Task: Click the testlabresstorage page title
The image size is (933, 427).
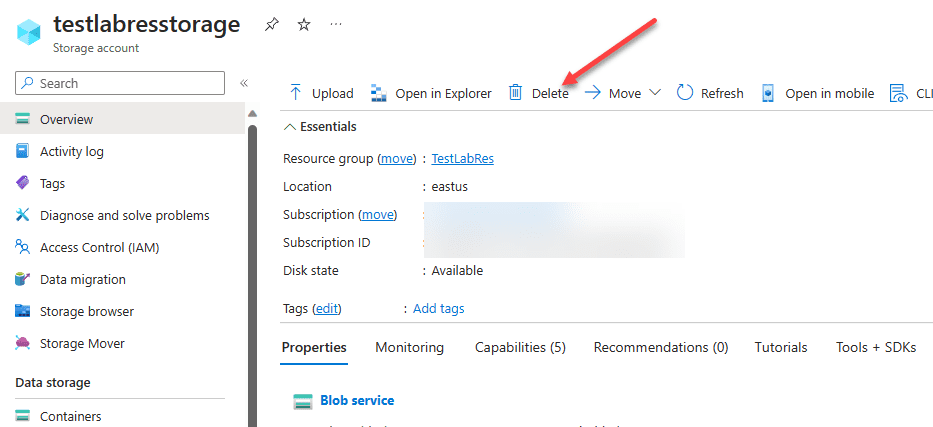Action: pyautogui.click(x=146, y=24)
